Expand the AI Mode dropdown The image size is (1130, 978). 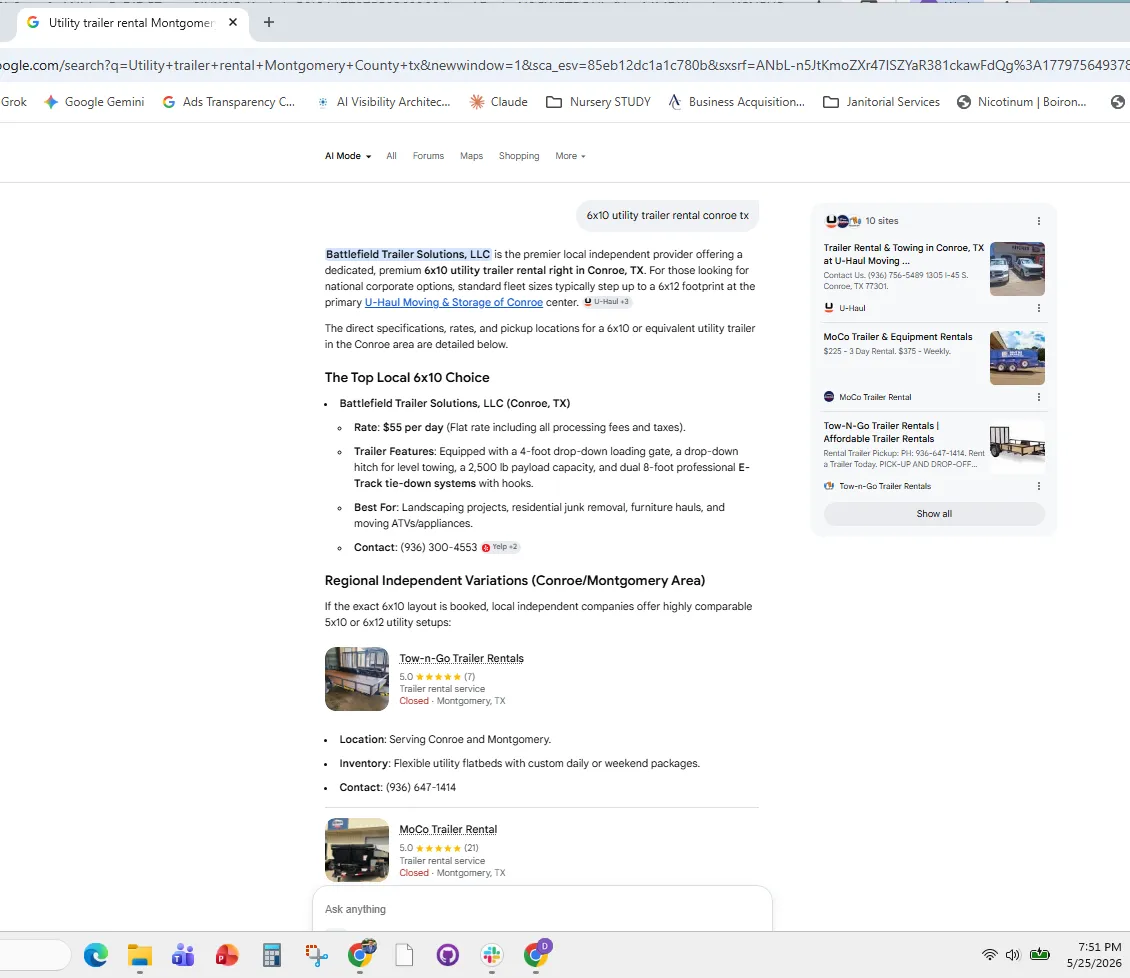(x=348, y=156)
